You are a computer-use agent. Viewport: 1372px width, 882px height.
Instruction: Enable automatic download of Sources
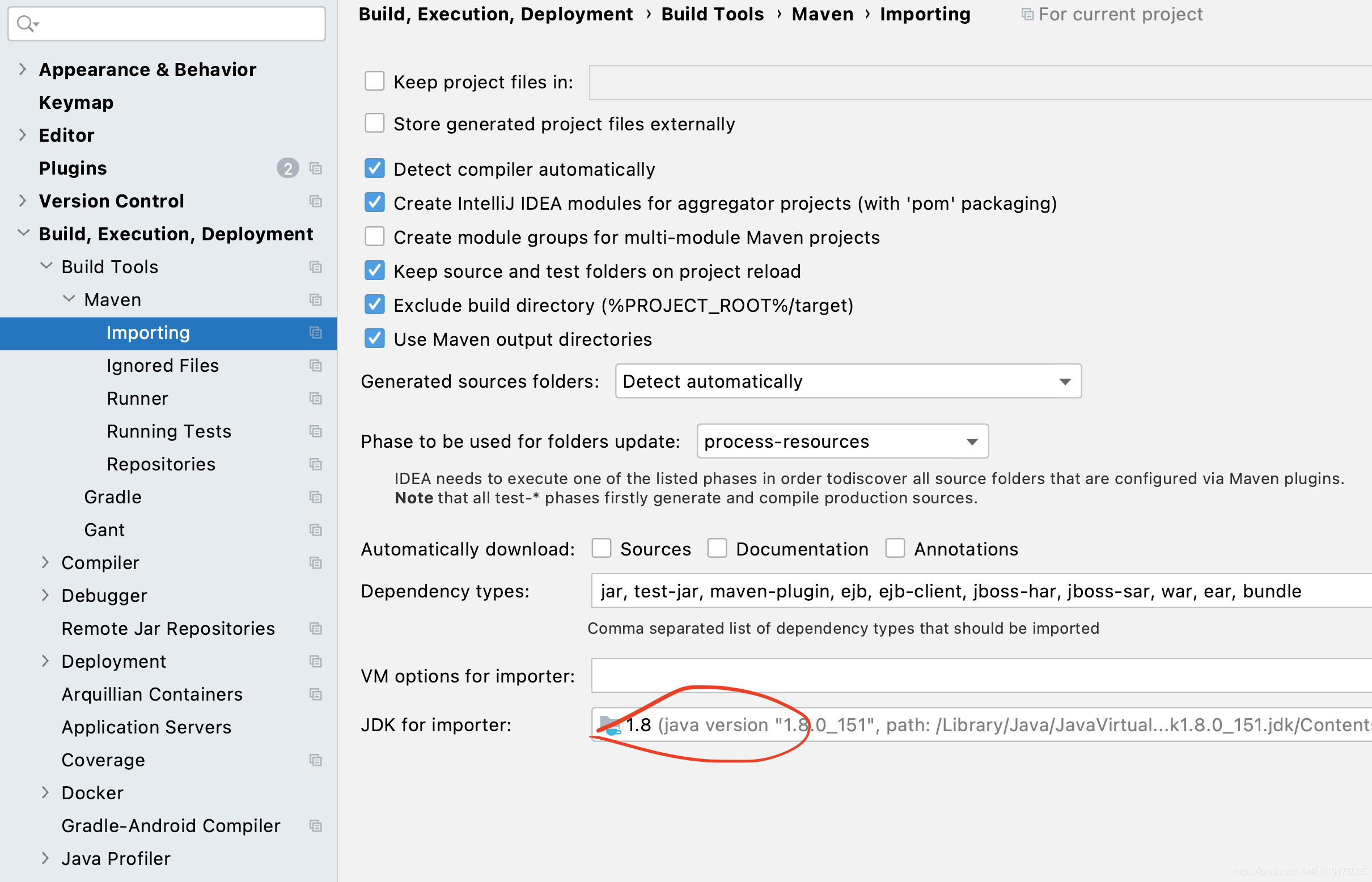point(602,548)
